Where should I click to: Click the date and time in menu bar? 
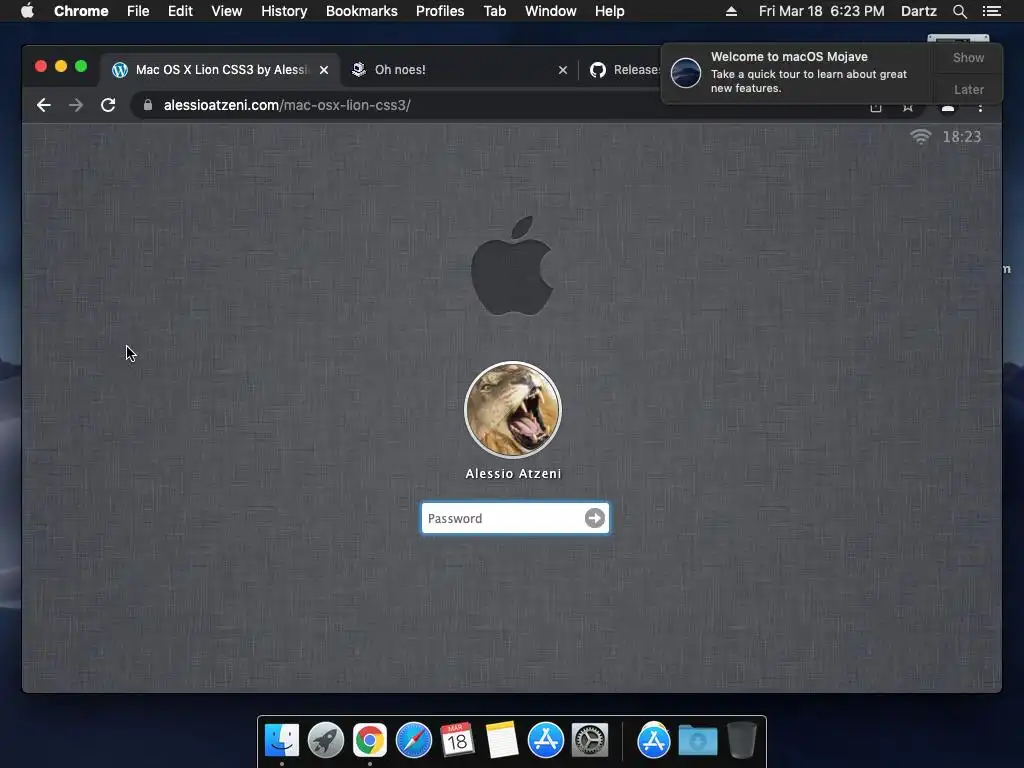click(x=822, y=11)
